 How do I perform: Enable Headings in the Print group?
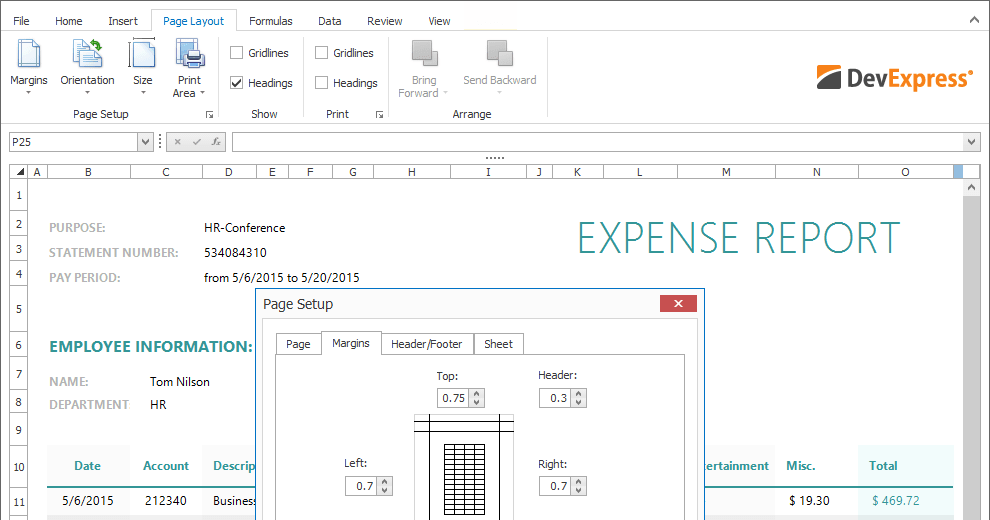321,83
